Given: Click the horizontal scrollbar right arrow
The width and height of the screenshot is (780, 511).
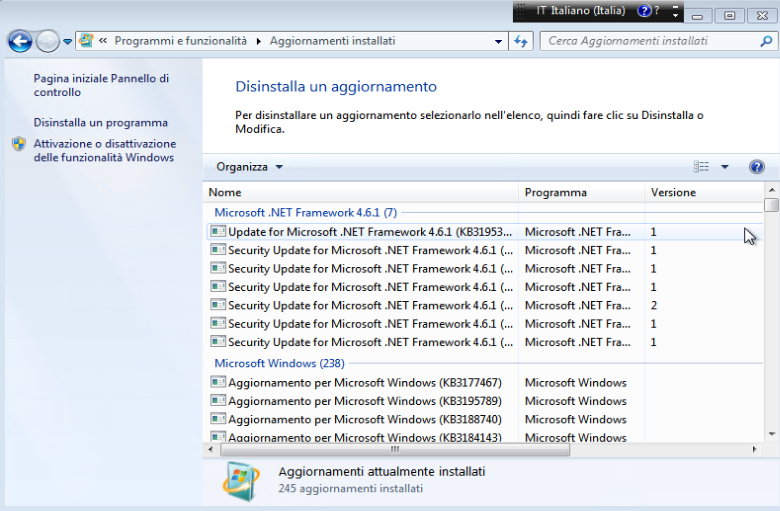Looking at the screenshot, I should (x=755, y=449).
